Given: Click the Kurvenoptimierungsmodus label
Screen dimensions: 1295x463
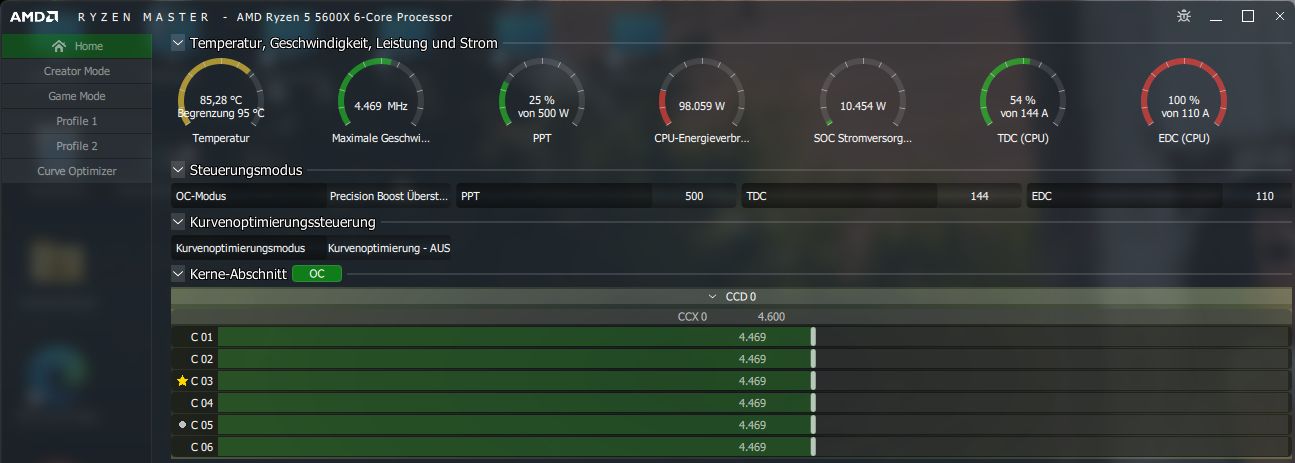Looking at the screenshot, I should coord(240,248).
